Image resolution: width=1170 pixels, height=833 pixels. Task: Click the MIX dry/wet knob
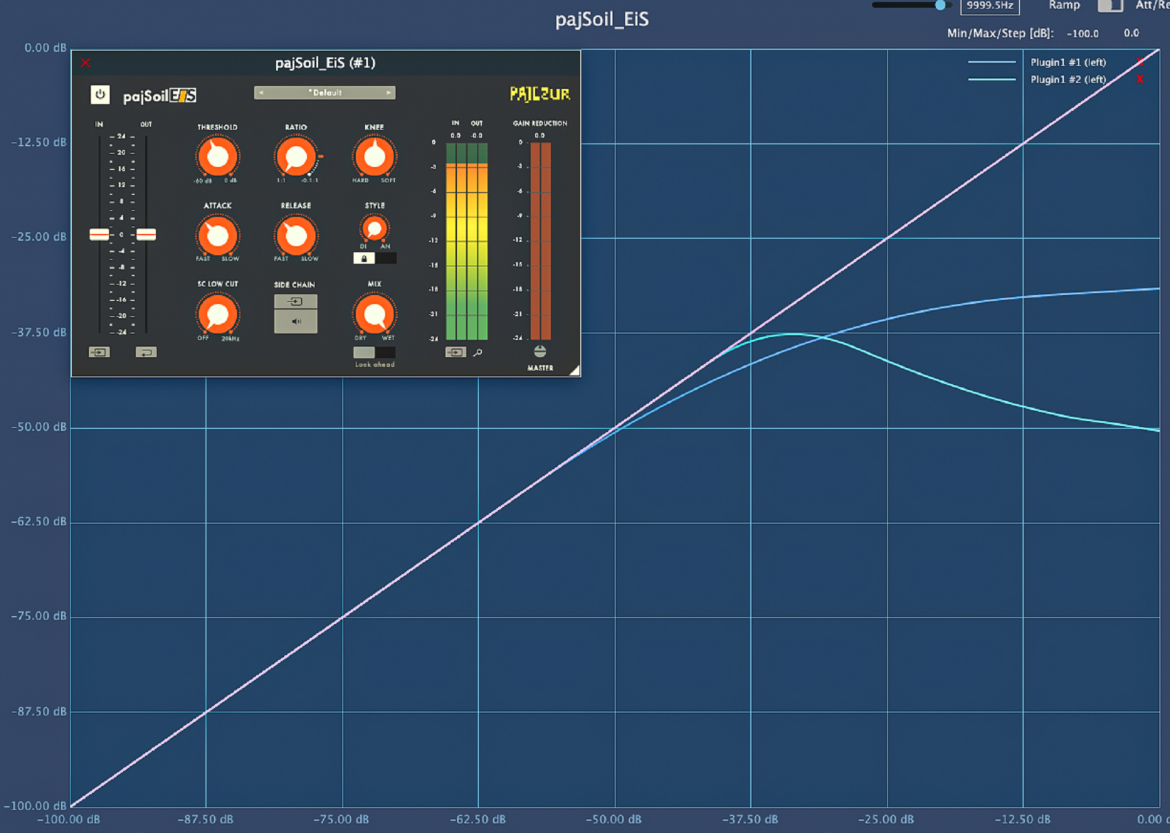click(x=375, y=314)
